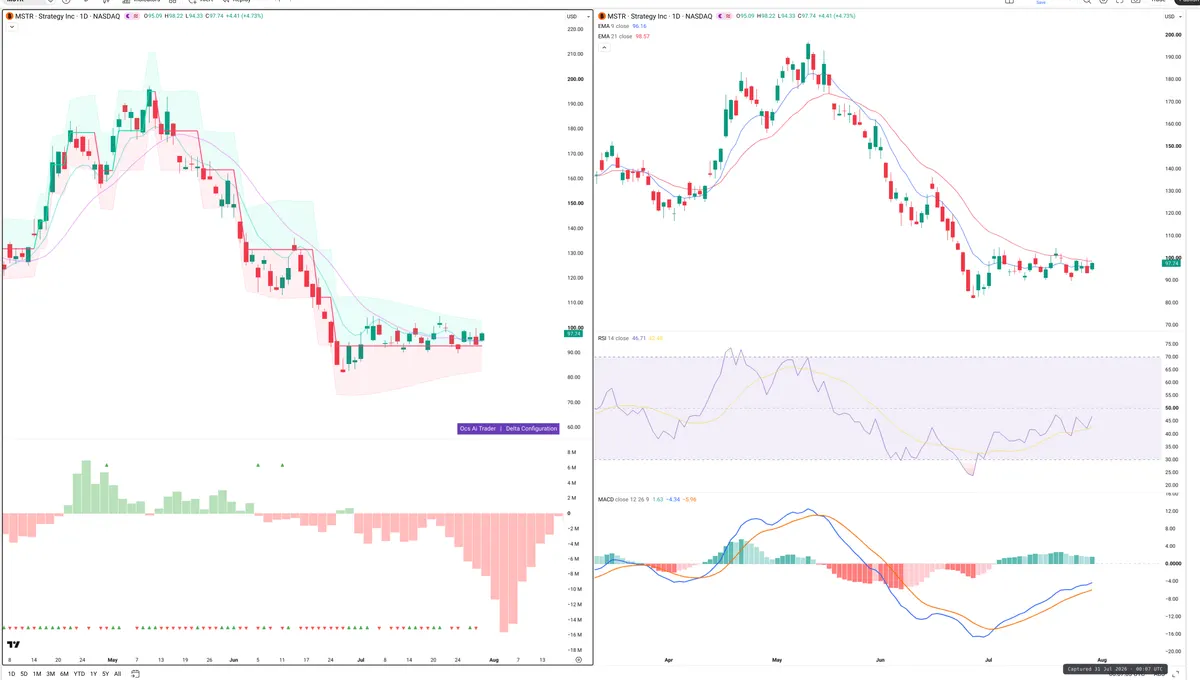Open the TradingView logo in left chart
This screenshot has width=1200, height=680.
point(13,645)
